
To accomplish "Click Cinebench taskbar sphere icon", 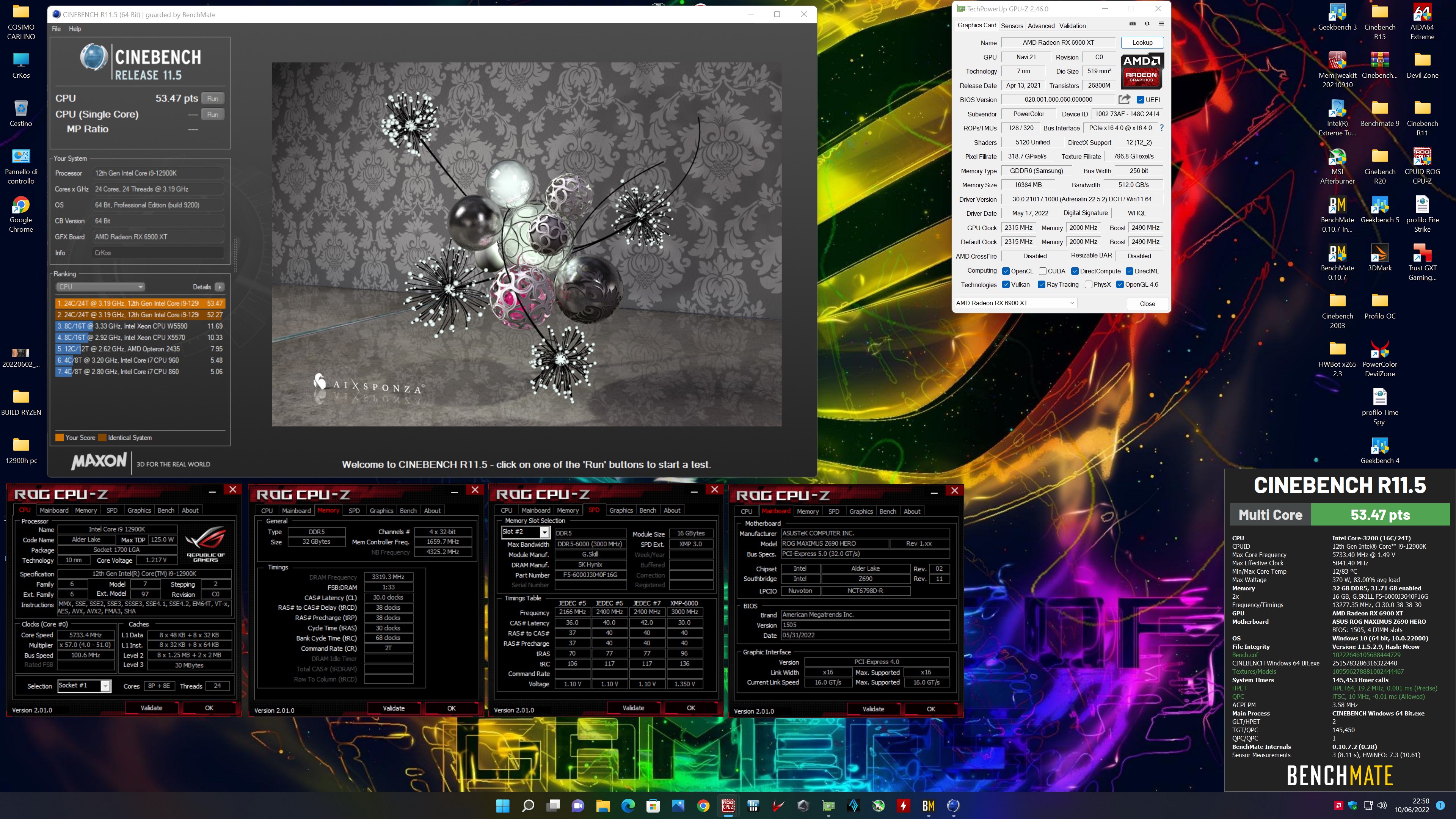I will (x=954, y=805).
